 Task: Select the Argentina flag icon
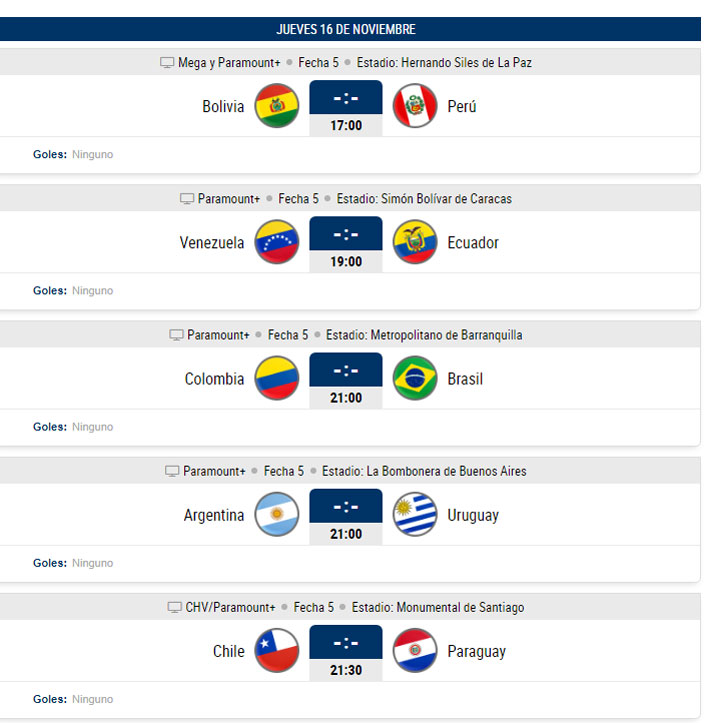[277, 515]
